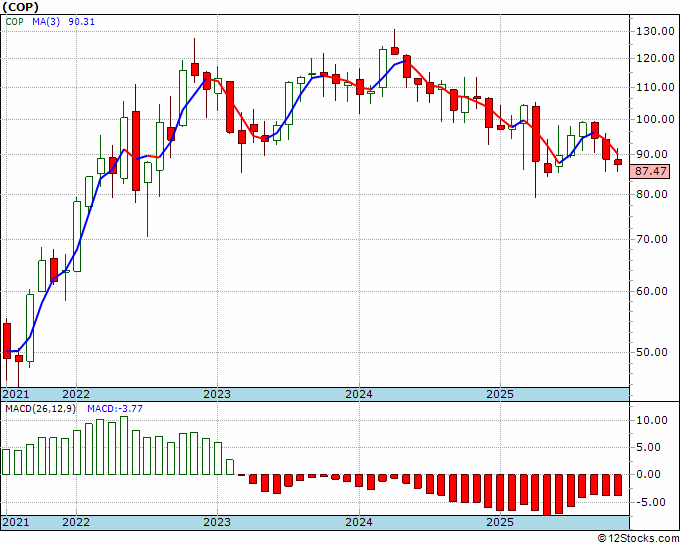Open the 12Stocks.com link
This screenshot has width=680, height=546.
[638, 539]
